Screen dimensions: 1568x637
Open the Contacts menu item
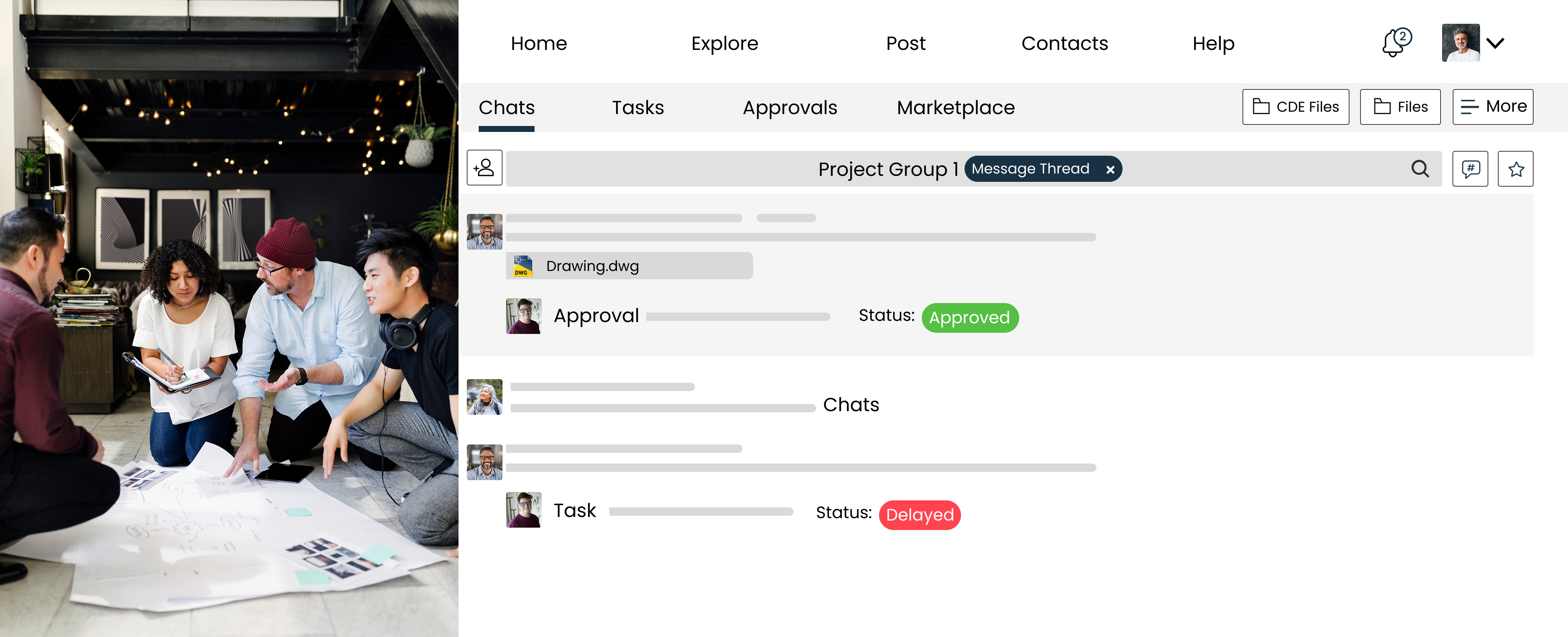(x=1064, y=43)
